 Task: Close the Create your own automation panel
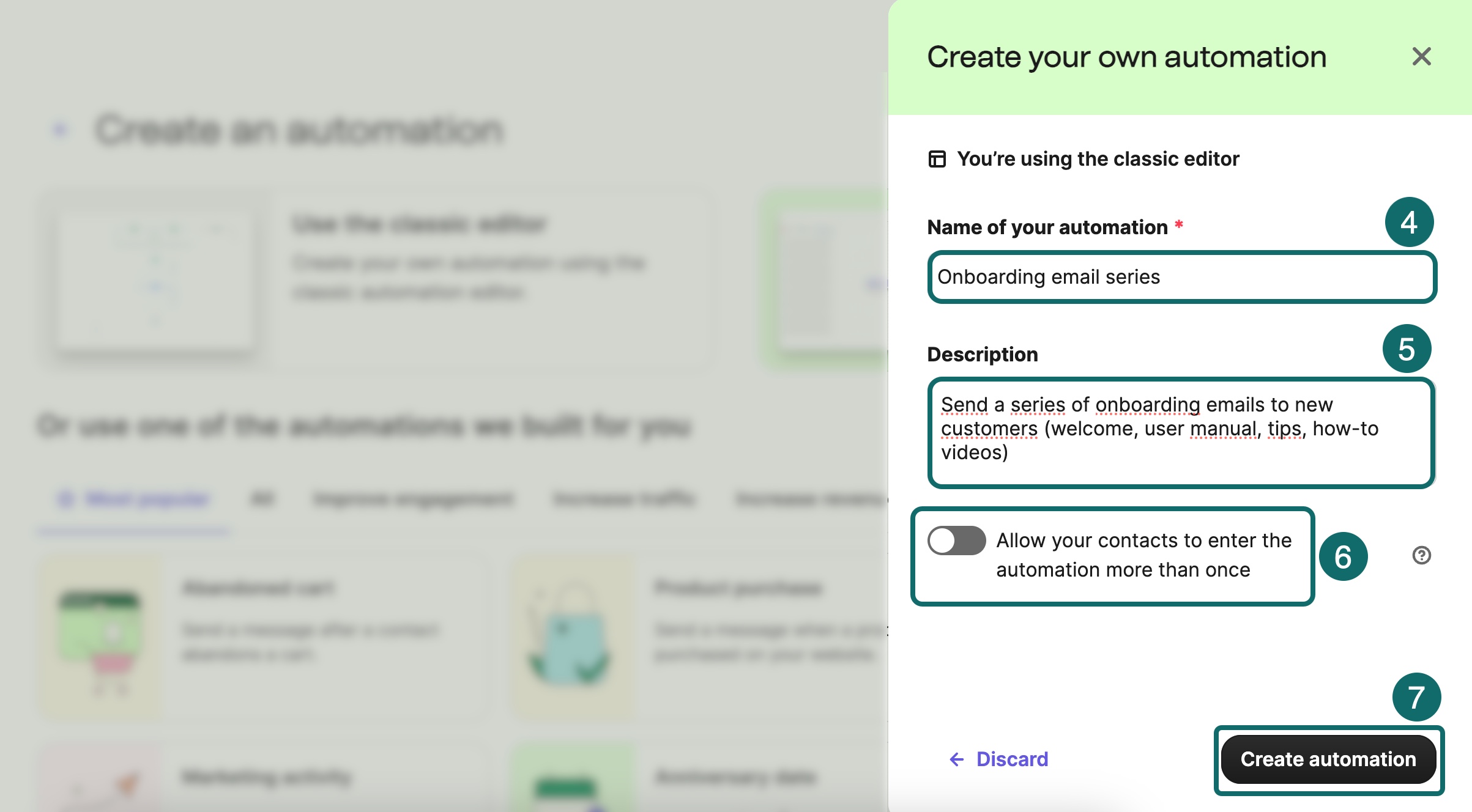pos(1421,57)
